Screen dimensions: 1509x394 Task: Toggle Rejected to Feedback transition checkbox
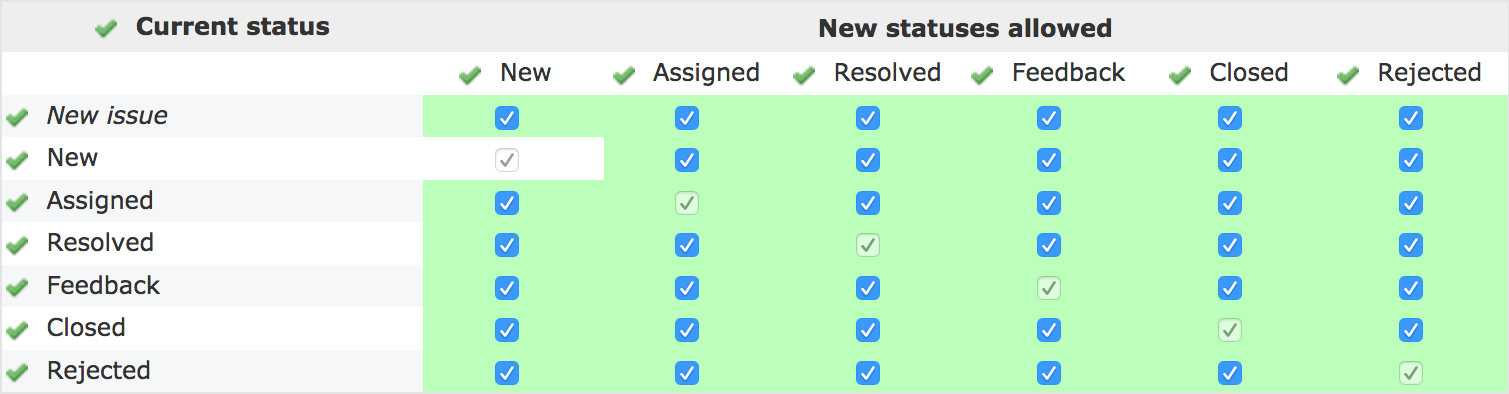tap(1049, 373)
